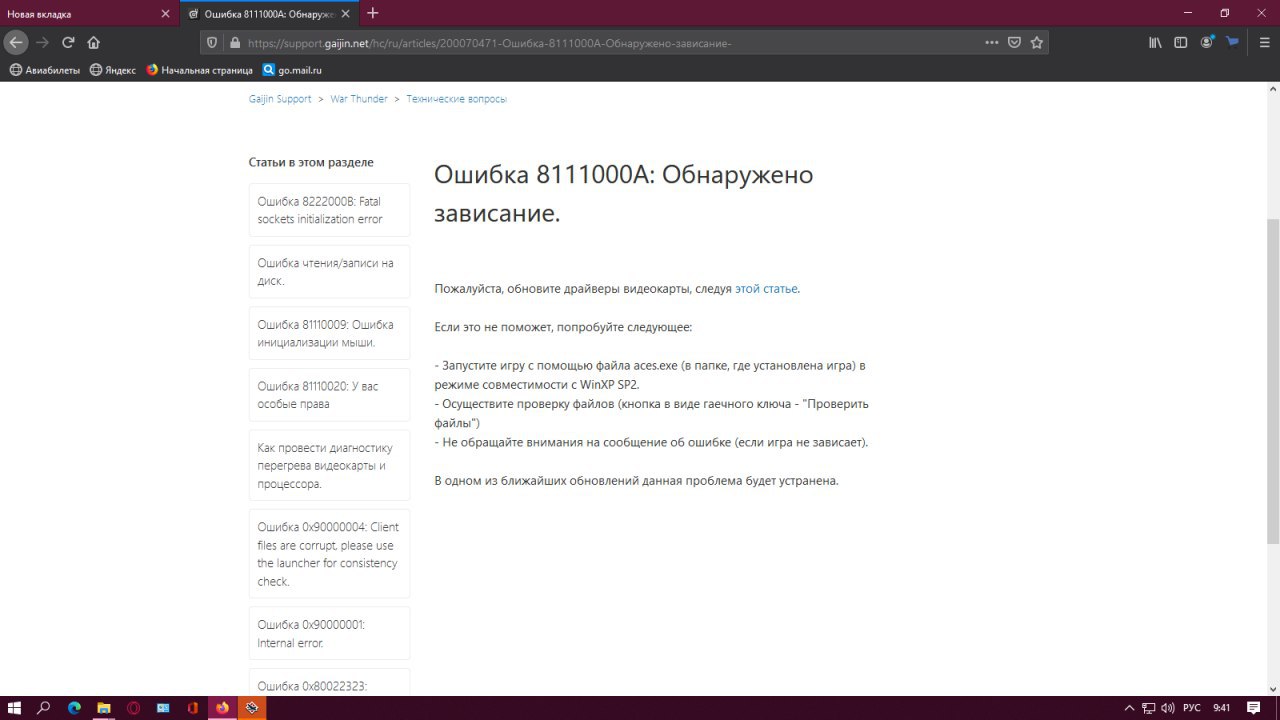Open File Explorer from taskbar
This screenshot has width=1280, height=720.
[104, 708]
